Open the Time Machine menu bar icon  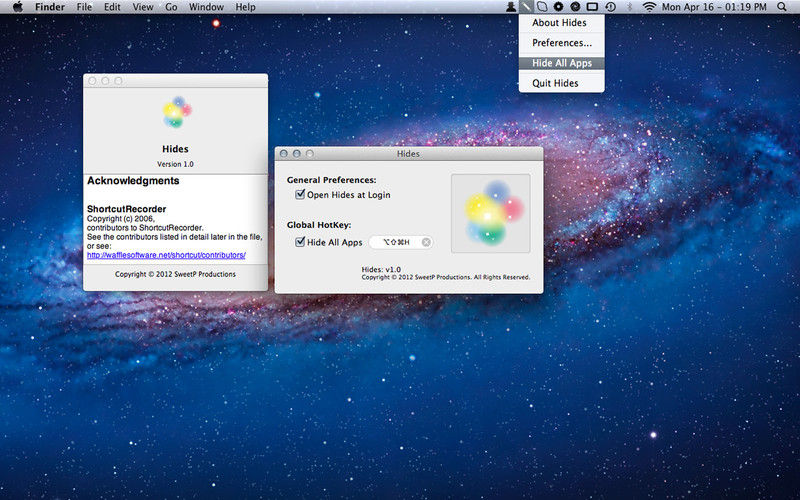tap(611, 7)
